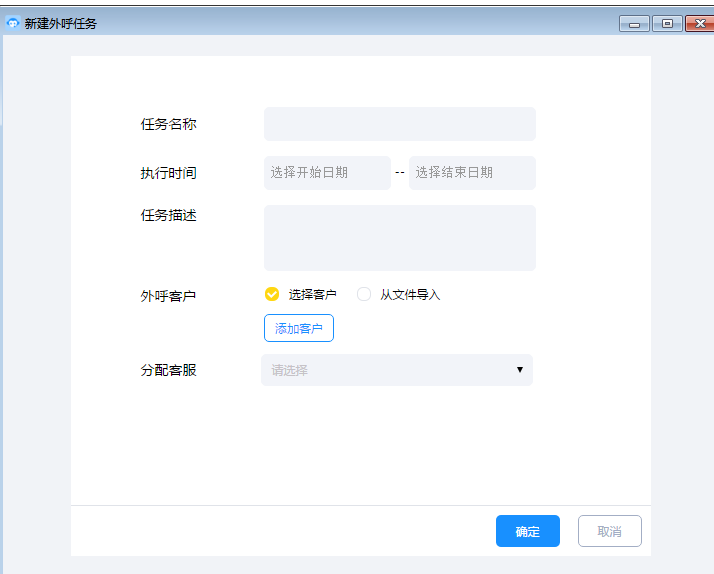This screenshot has width=714, height=574.
Task: Click the 任务名称 field label
Action: (x=168, y=124)
